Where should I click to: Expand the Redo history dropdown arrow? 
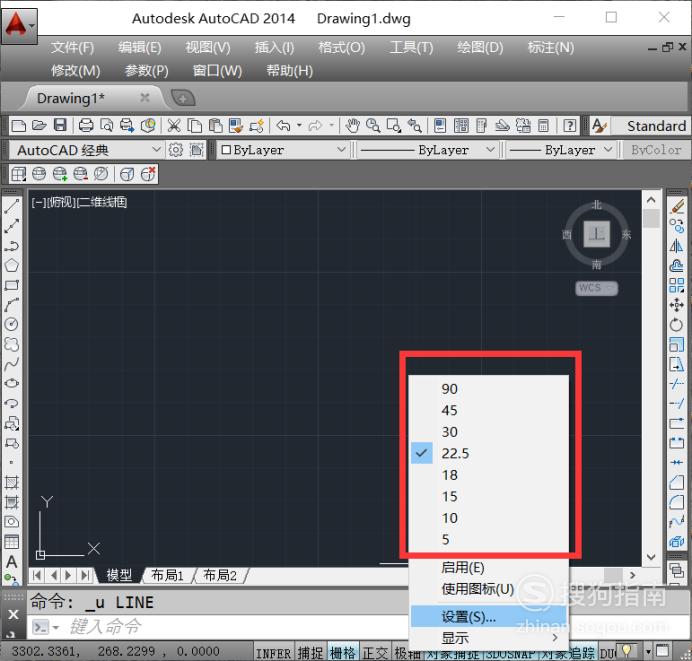coord(331,126)
